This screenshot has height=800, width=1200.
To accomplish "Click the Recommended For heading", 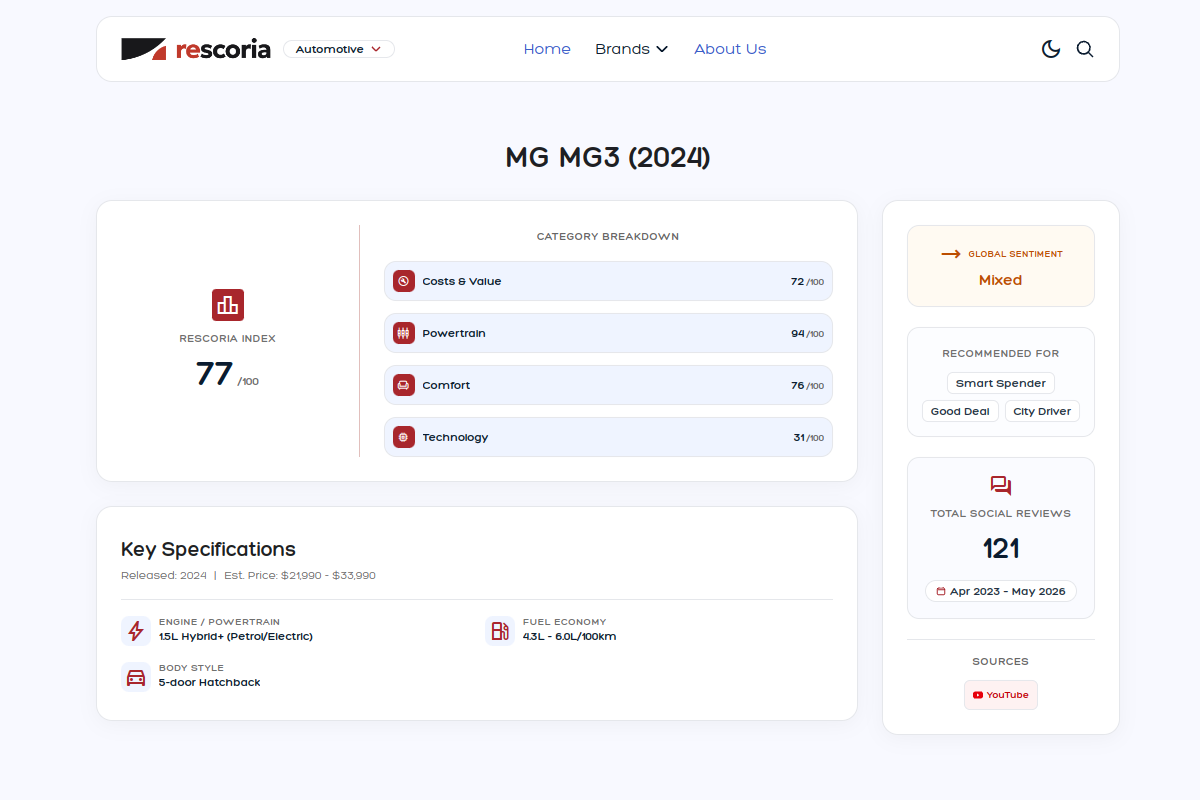I will click(x=1001, y=353).
